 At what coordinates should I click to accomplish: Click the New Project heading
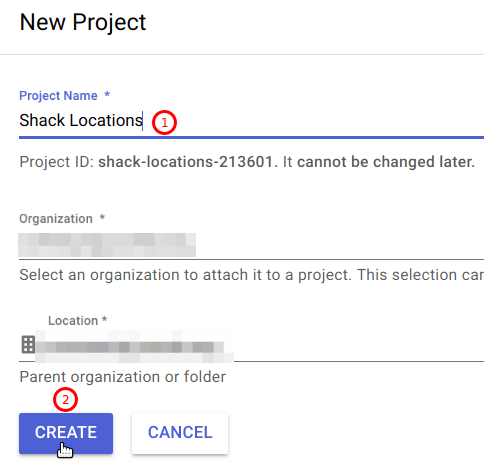83,22
